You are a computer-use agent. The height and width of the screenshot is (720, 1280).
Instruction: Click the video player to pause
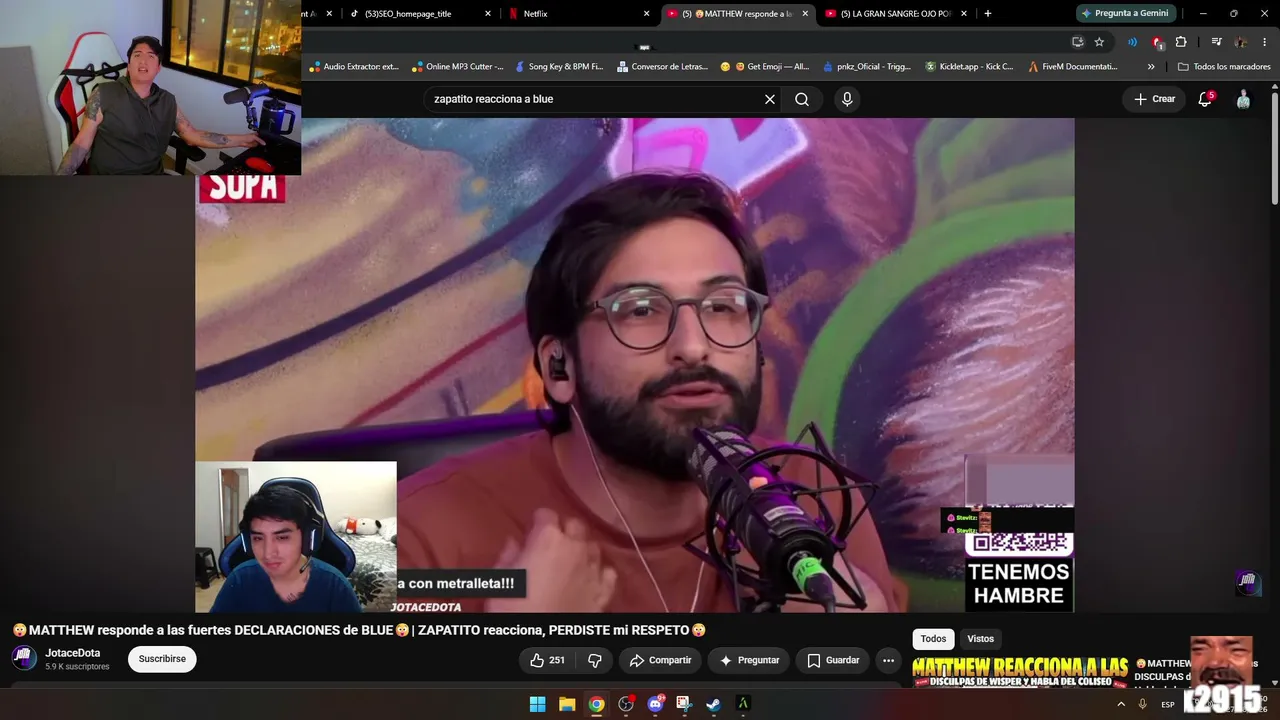click(x=634, y=365)
